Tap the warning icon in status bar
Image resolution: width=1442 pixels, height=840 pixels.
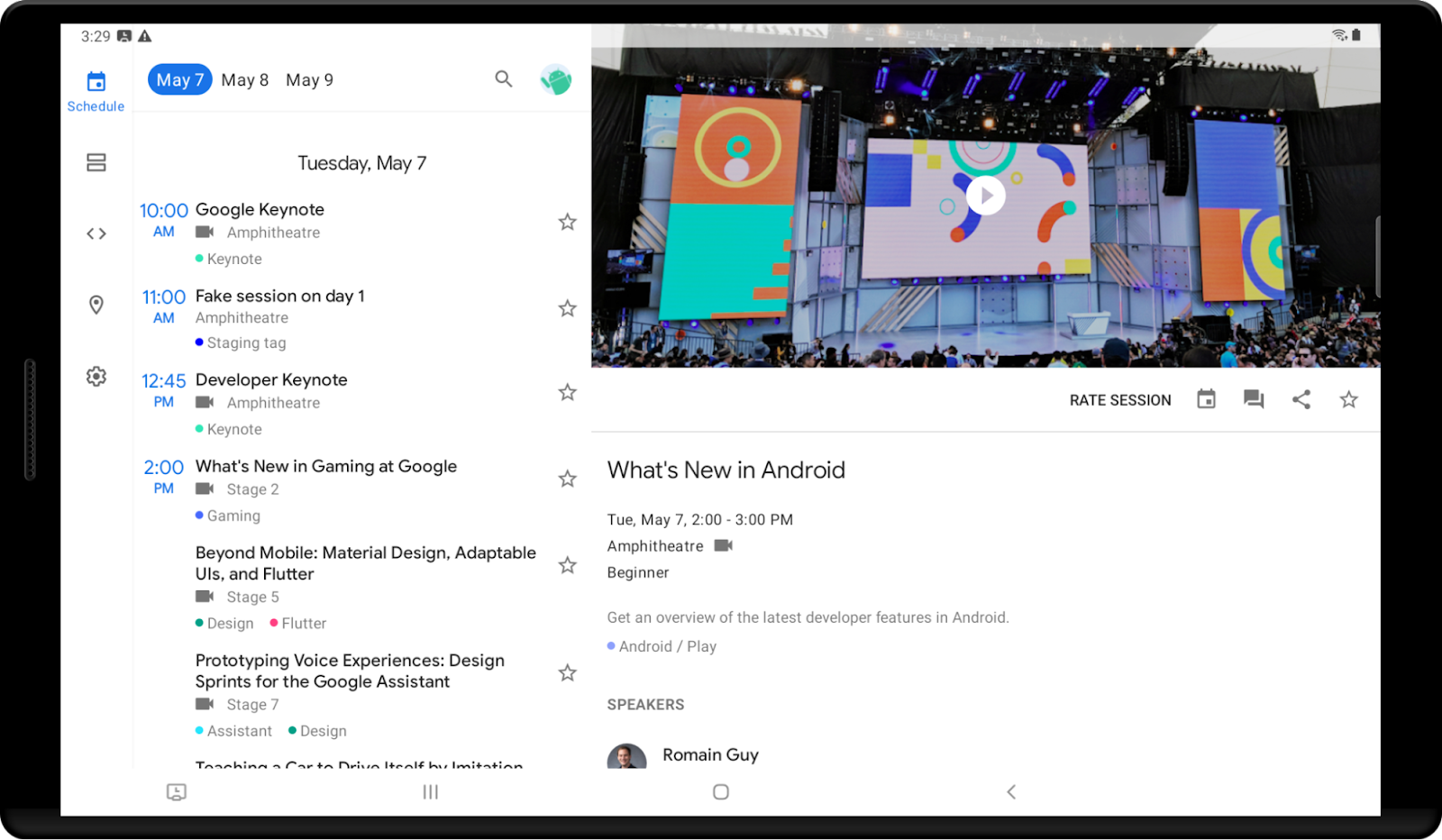(144, 36)
